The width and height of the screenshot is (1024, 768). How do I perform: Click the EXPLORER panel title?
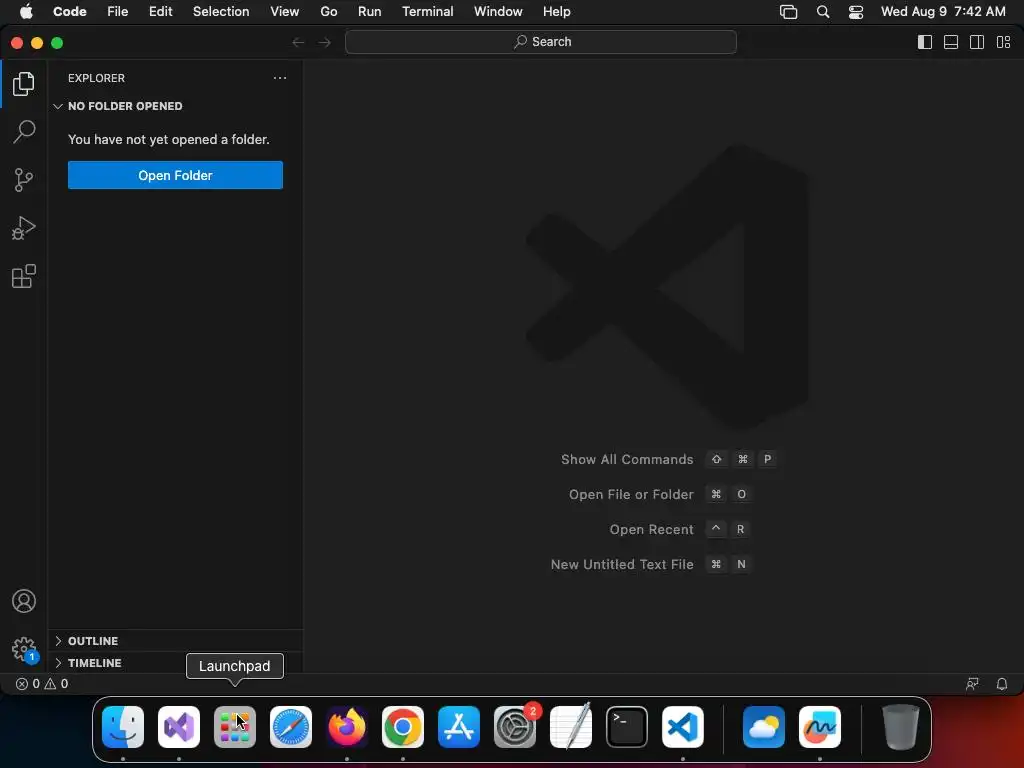click(x=96, y=78)
